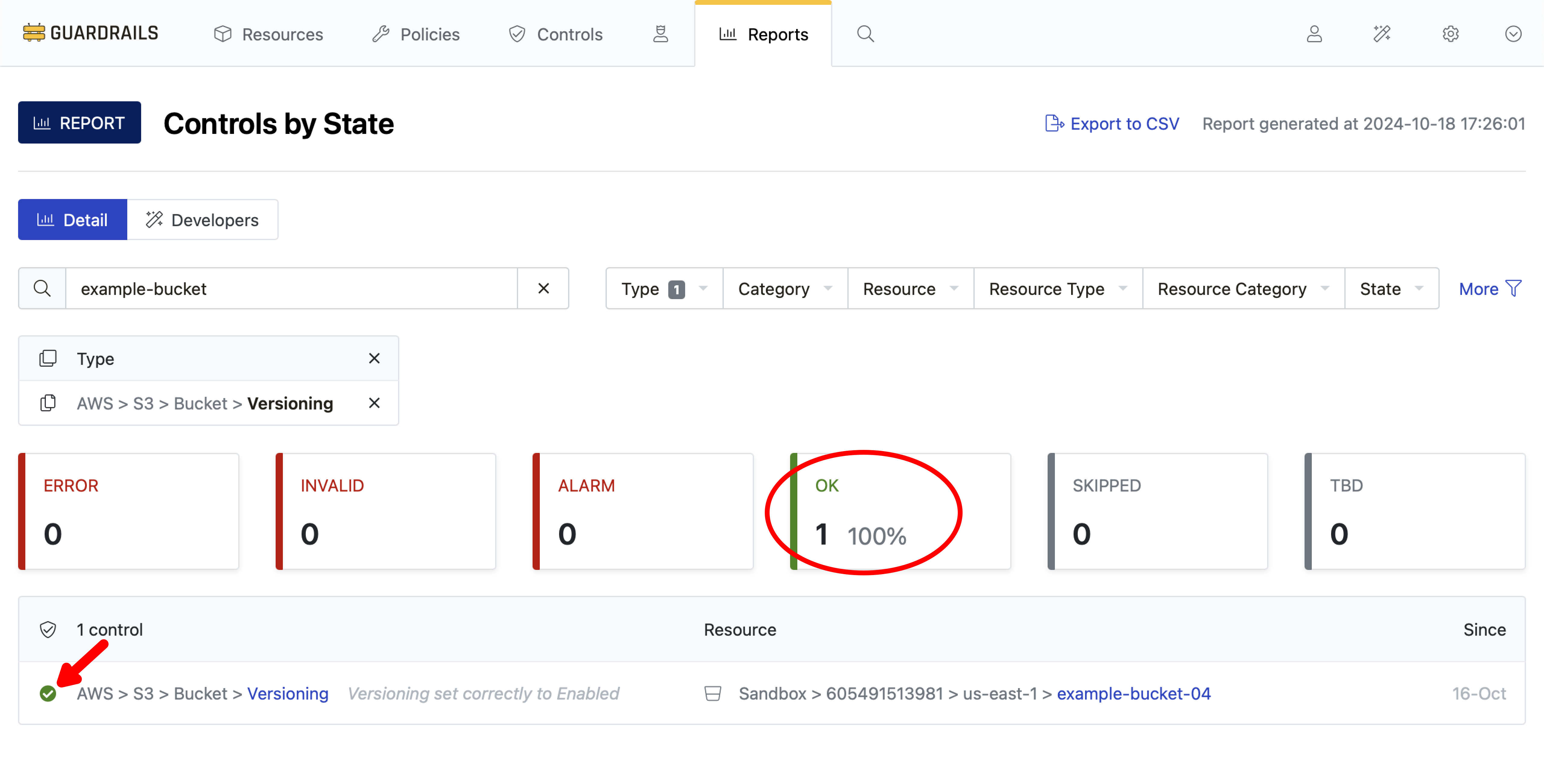1544x784 pixels.
Task: Open the global search magnifier icon
Action: 865,33
